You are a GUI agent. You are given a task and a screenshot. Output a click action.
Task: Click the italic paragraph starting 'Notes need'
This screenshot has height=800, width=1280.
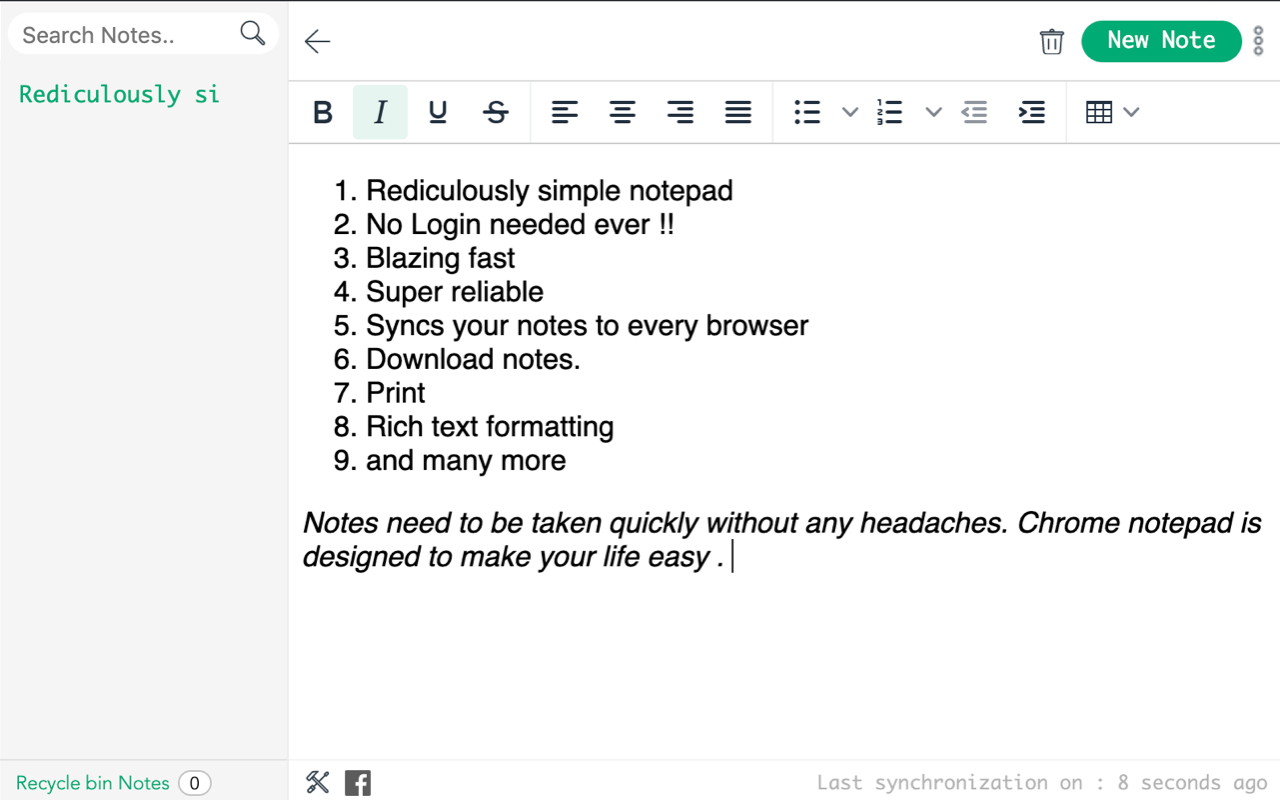pos(782,540)
